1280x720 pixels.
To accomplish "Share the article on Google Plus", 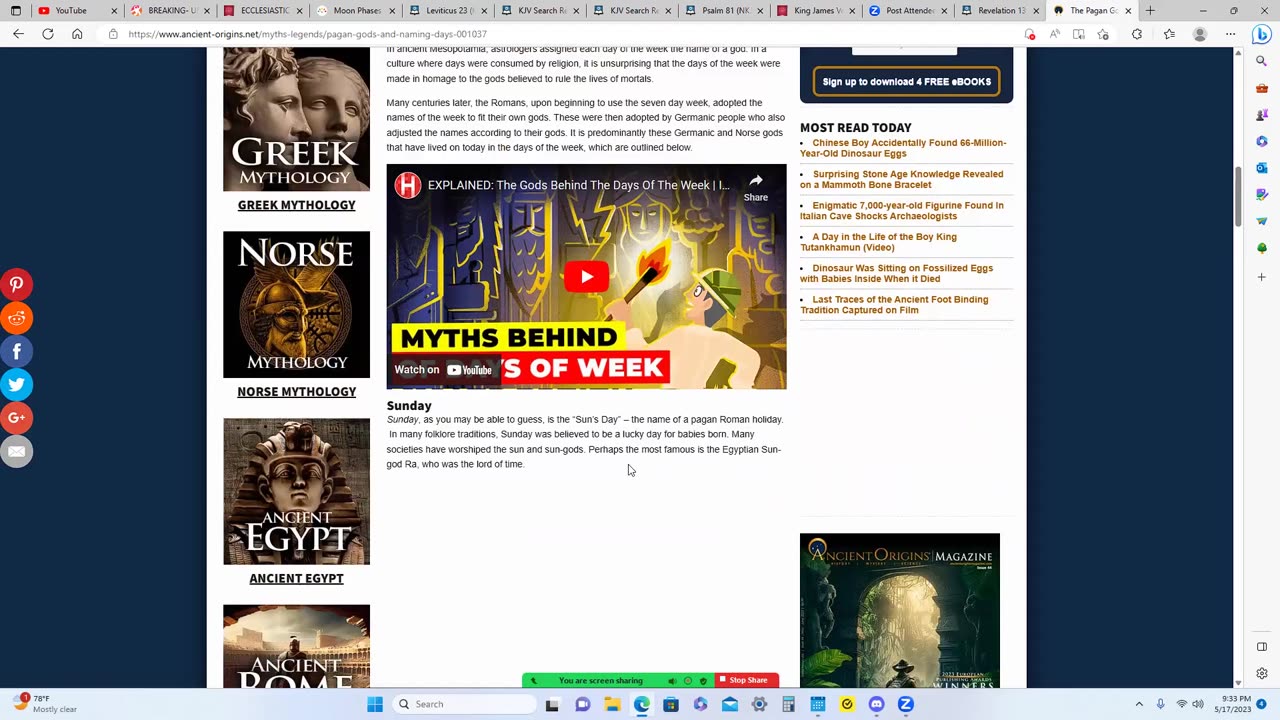I will pyautogui.click(x=17, y=418).
